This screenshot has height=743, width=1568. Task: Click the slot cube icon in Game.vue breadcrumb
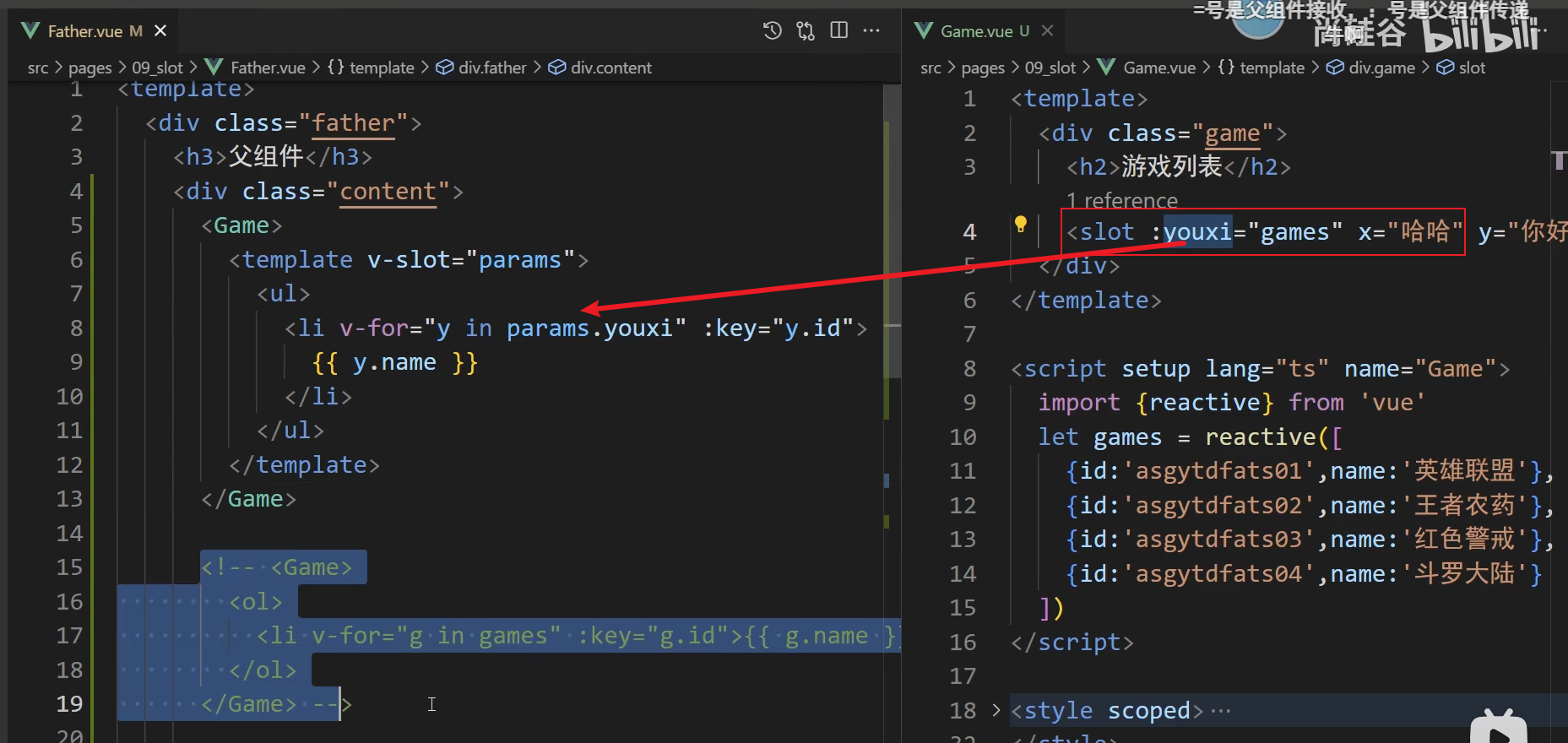click(1445, 68)
